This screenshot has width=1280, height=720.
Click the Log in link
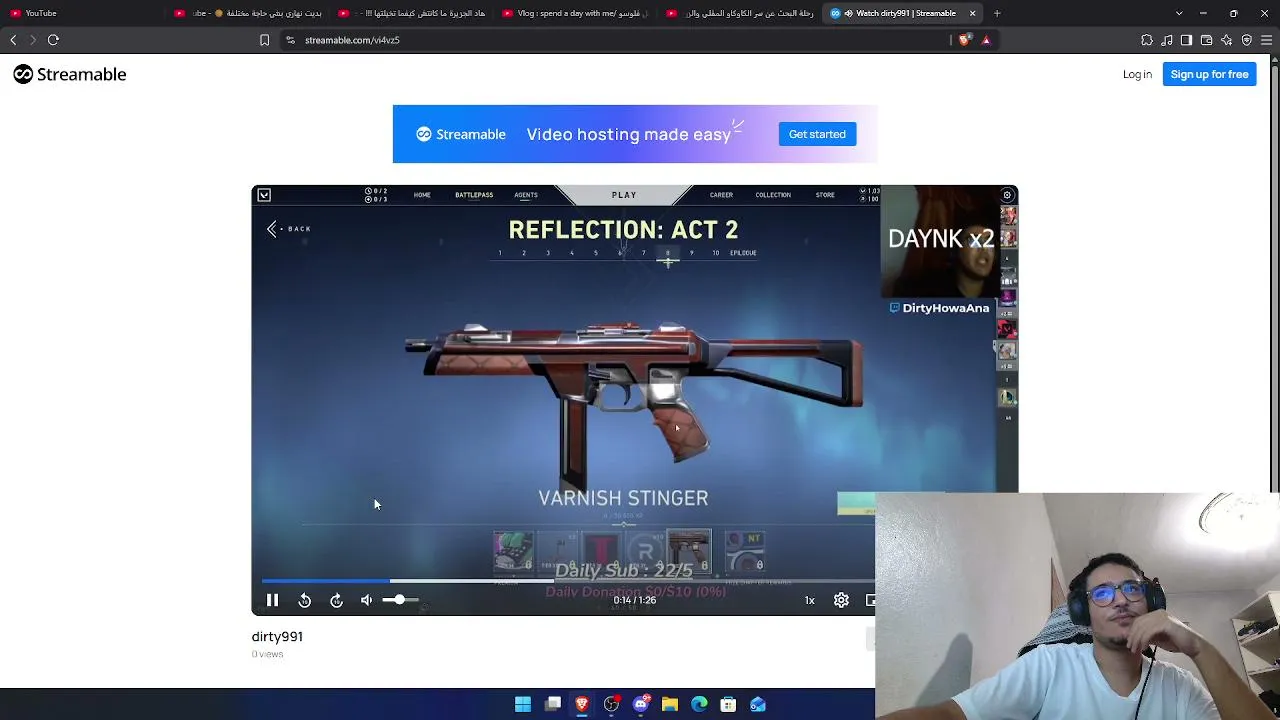coord(1137,74)
